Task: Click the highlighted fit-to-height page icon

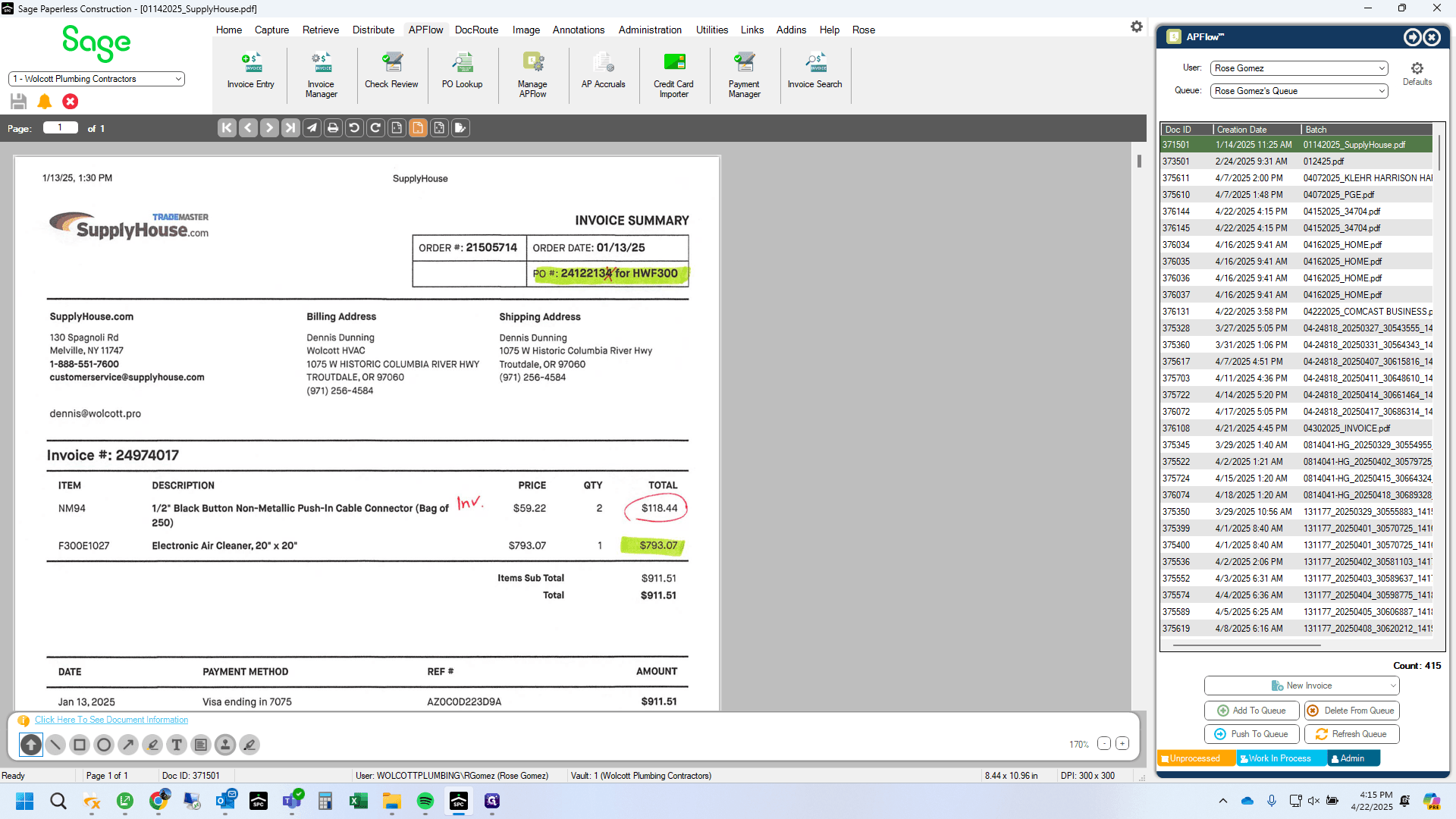Action: pyautogui.click(x=418, y=128)
